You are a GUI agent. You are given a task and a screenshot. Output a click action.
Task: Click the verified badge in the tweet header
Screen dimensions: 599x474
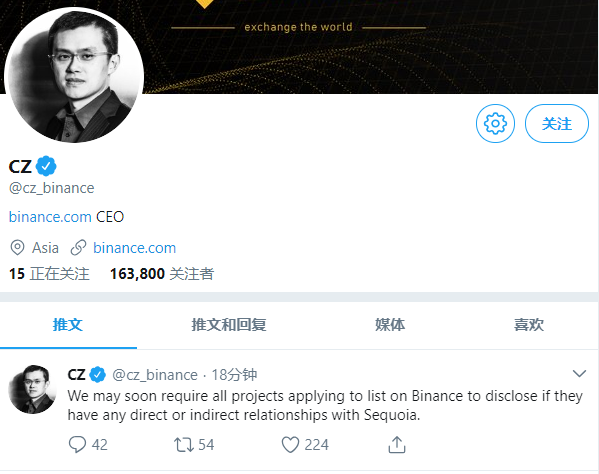tap(97, 374)
